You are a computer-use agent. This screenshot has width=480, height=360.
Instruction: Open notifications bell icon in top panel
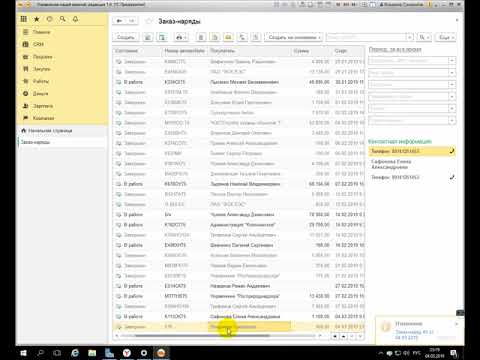pyautogui.click(x=76, y=19)
